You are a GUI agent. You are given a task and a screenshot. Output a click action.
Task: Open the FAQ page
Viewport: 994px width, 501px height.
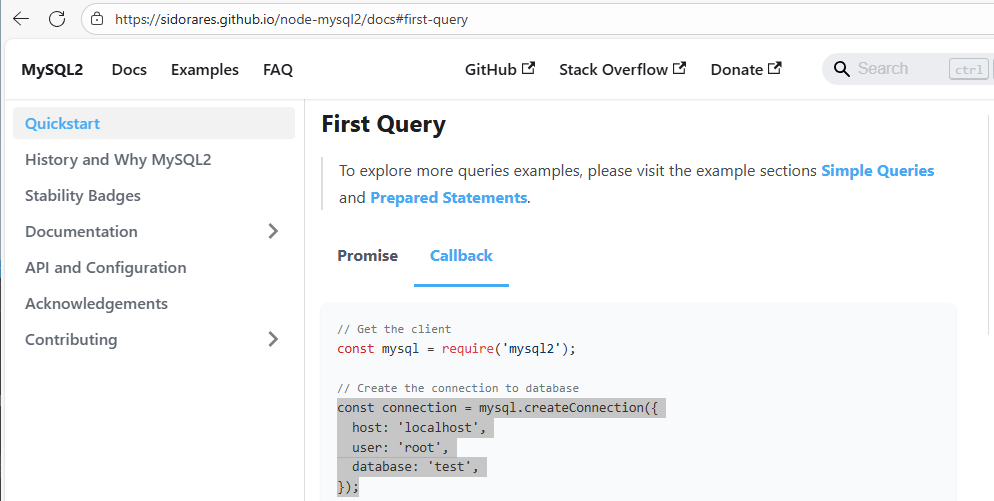[277, 69]
